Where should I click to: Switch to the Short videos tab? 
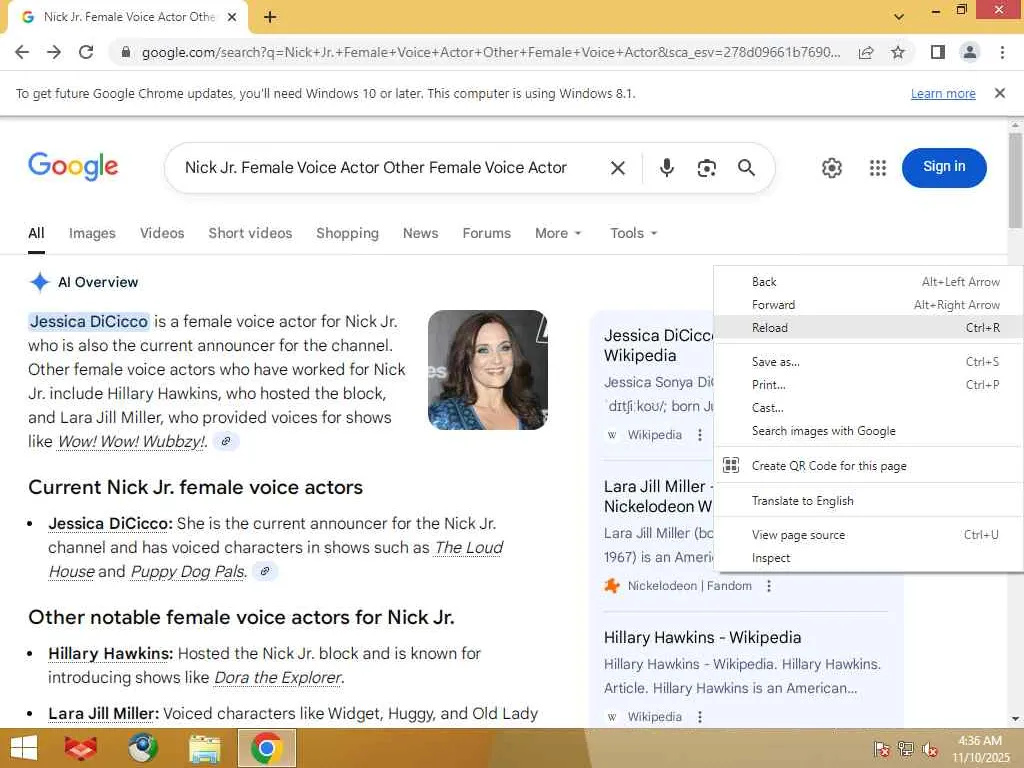(x=250, y=233)
